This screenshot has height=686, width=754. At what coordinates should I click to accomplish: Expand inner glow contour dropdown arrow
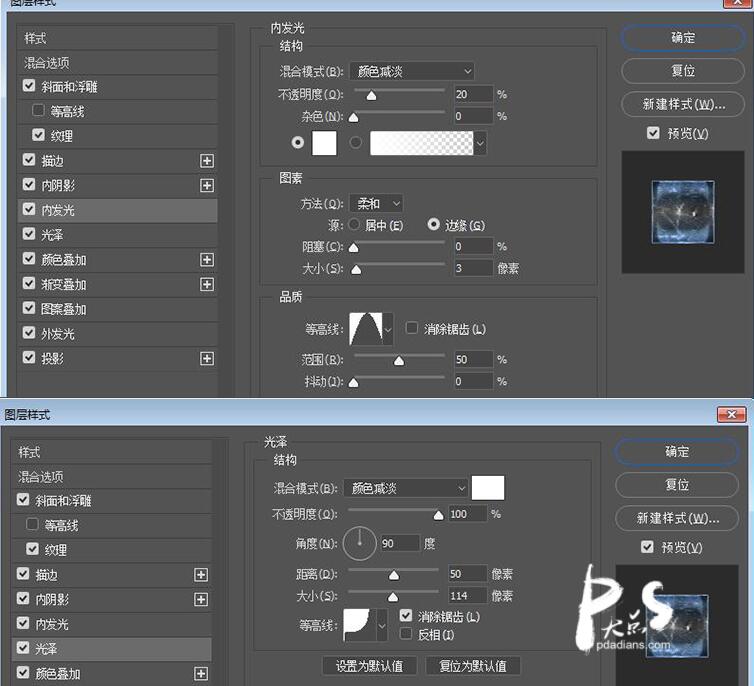(x=388, y=329)
